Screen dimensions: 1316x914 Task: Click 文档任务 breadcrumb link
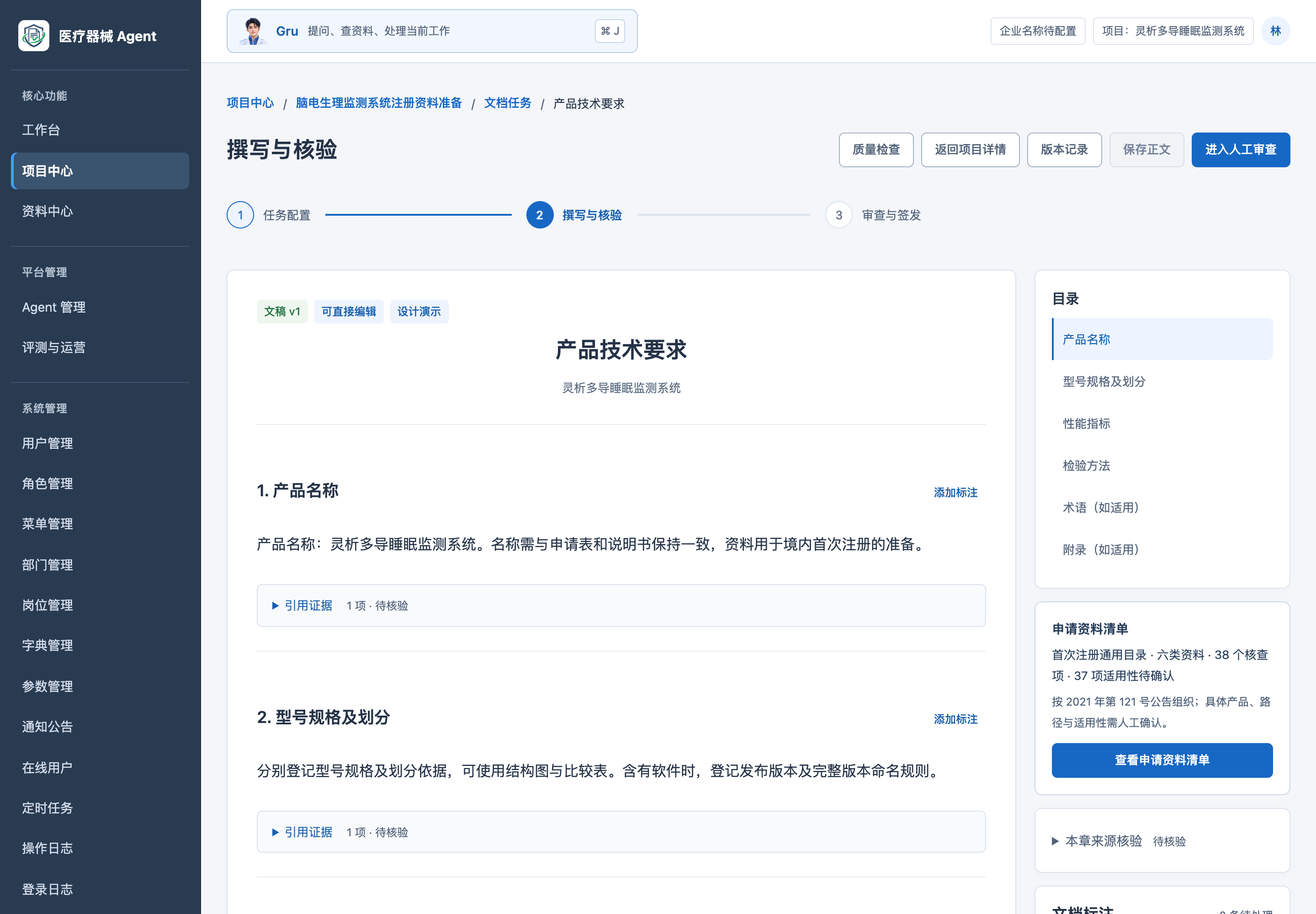coord(507,103)
